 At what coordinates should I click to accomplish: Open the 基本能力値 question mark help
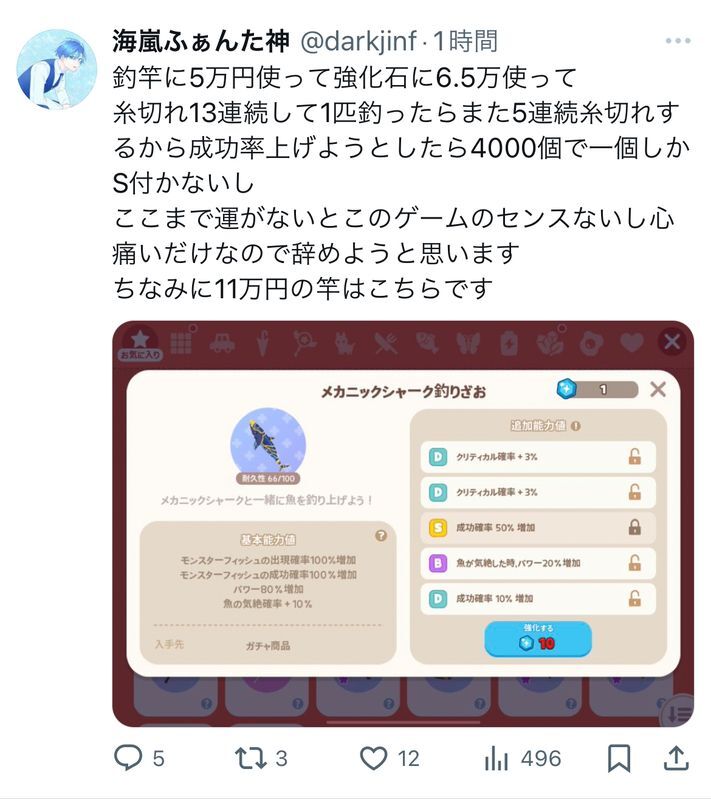[380, 536]
